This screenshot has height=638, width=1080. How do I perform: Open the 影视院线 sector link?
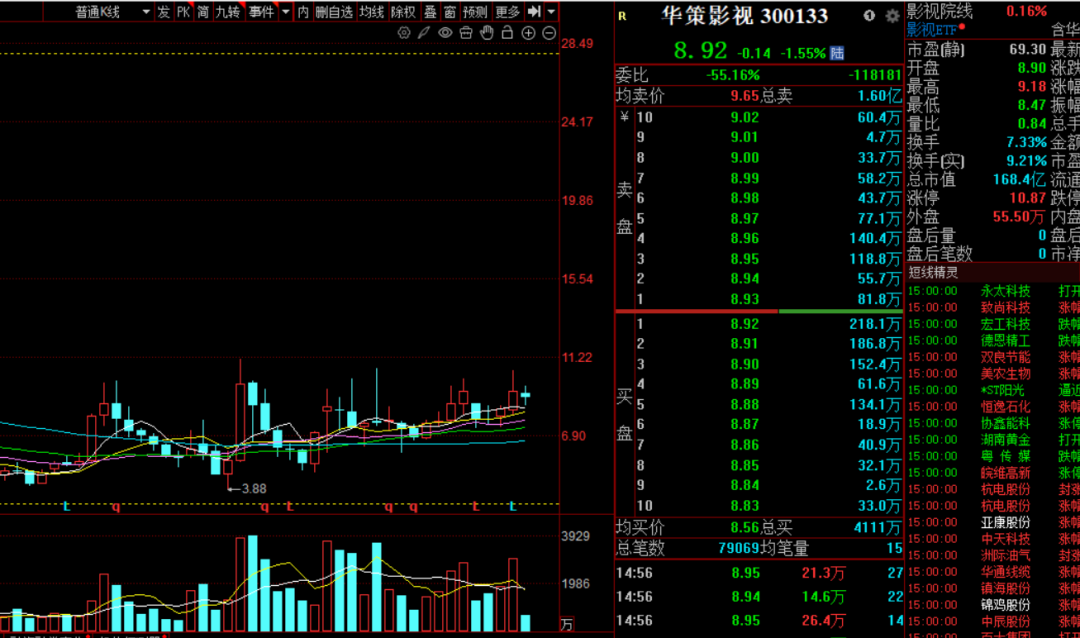[939, 11]
